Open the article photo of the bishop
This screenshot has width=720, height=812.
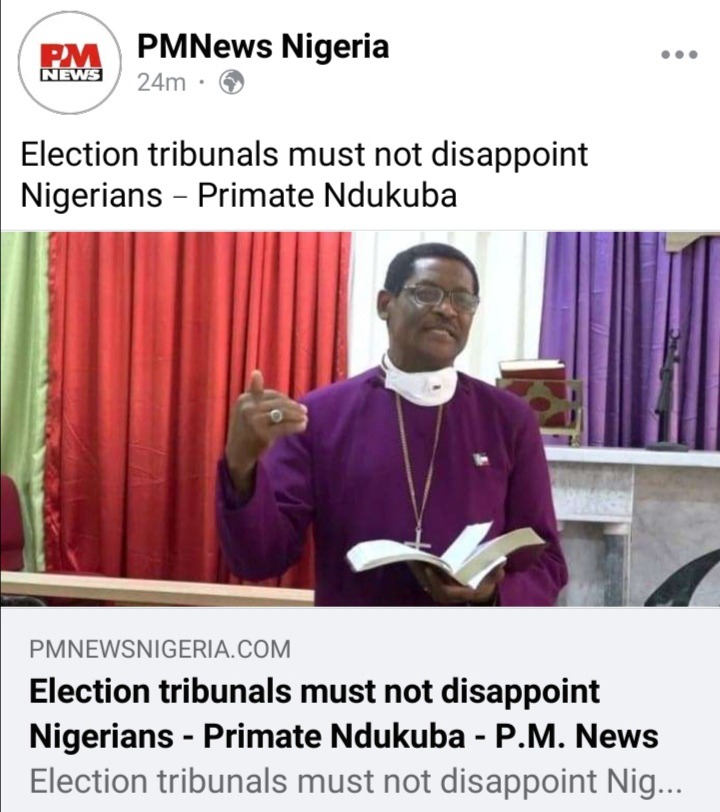click(360, 419)
